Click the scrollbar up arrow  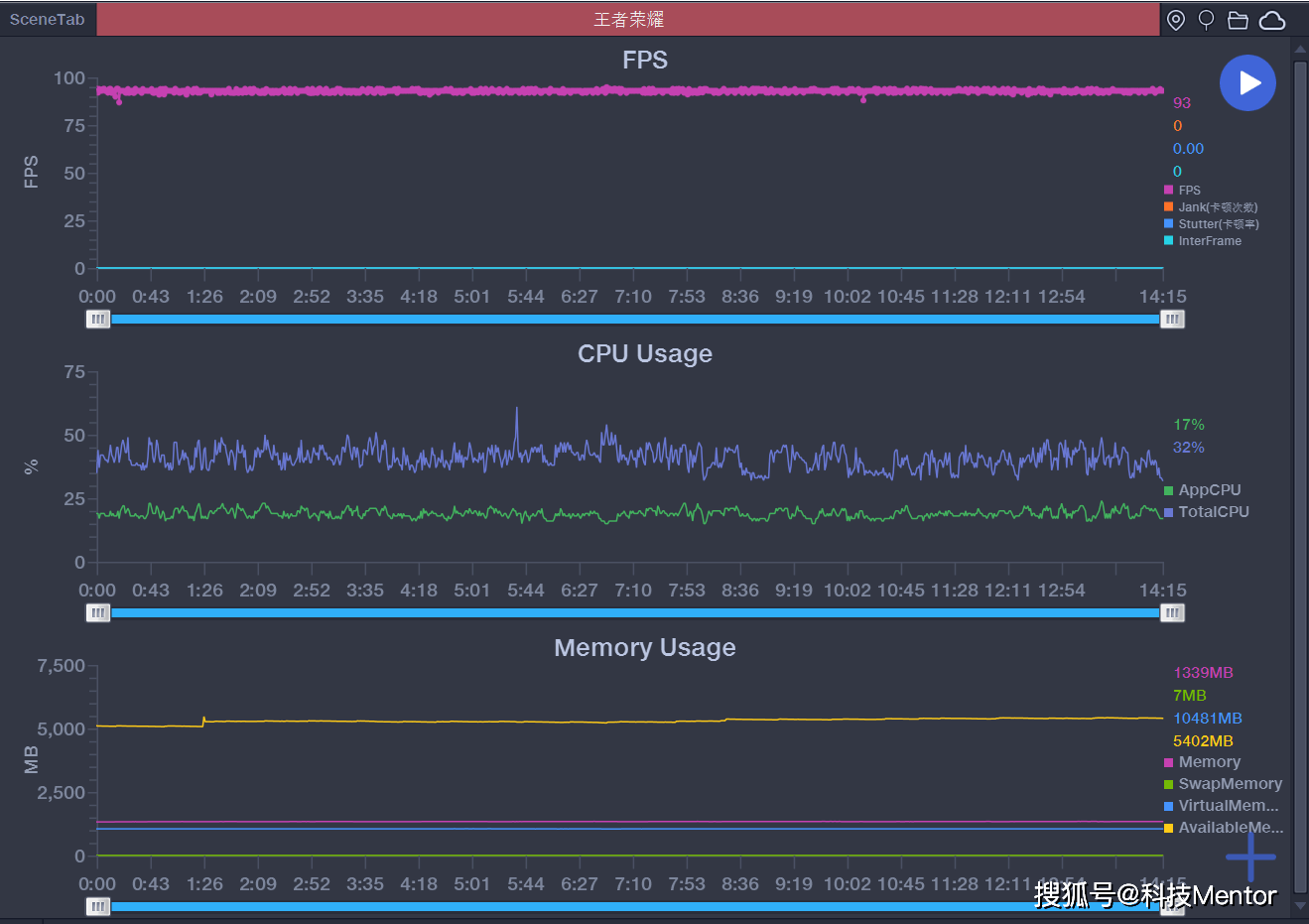[x=1300, y=49]
